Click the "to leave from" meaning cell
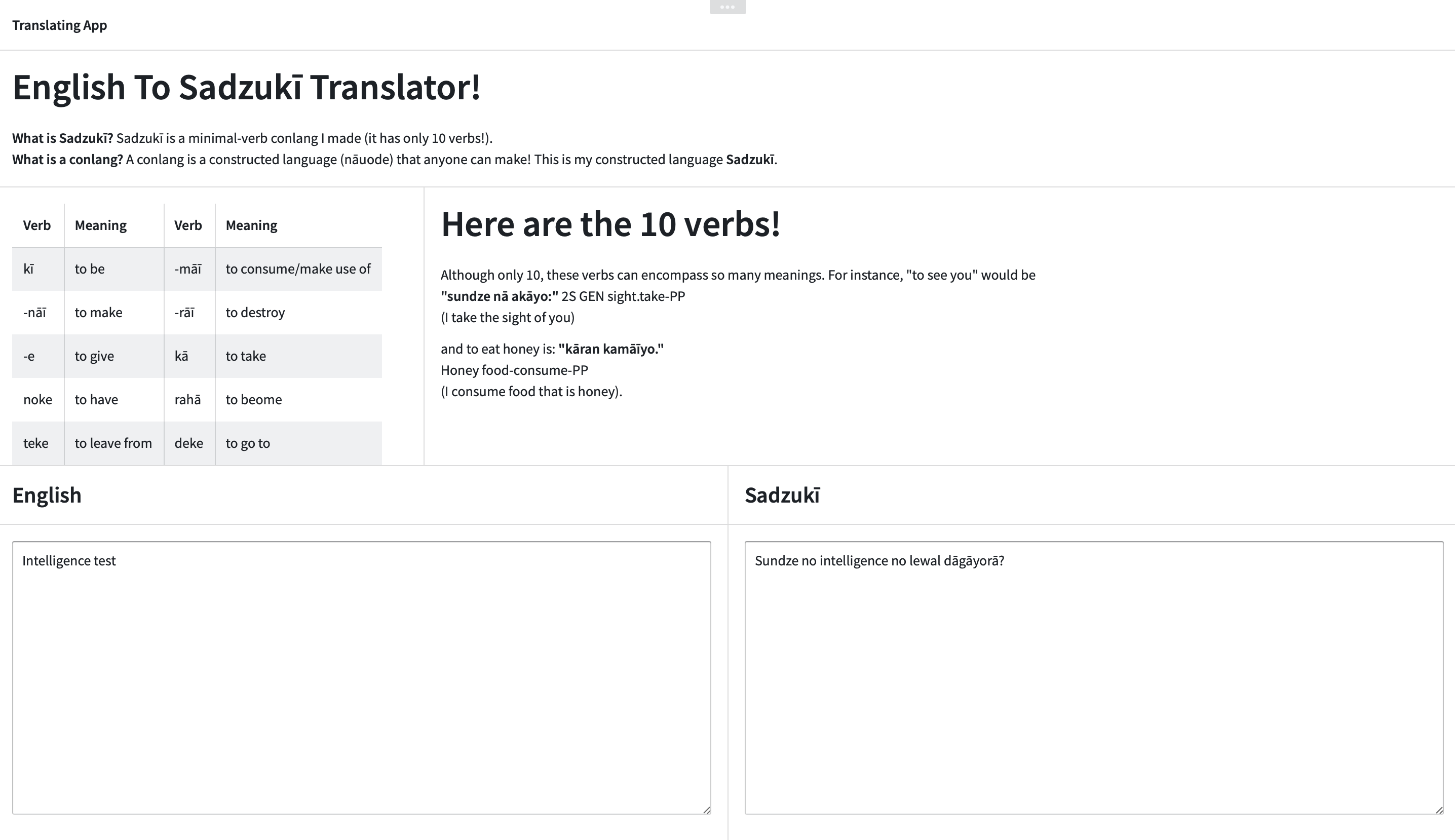This screenshot has height=840, width=1455. tap(113, 443)
